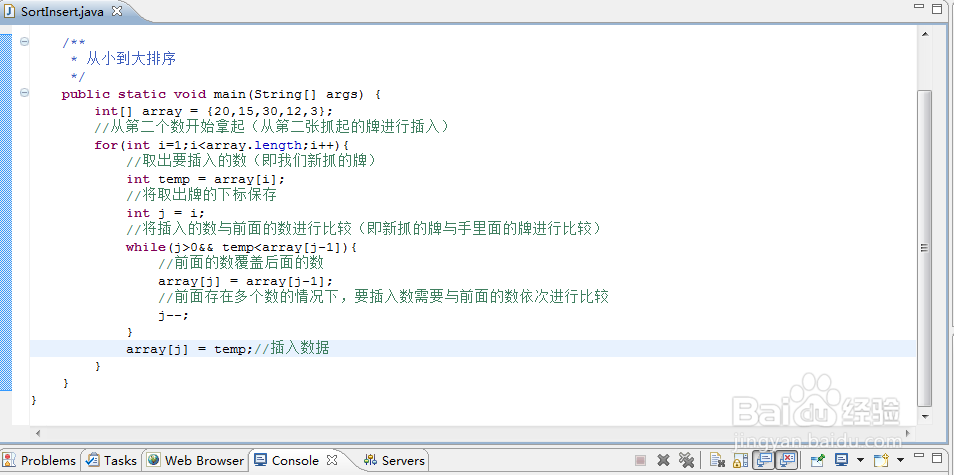Open the Web Browser tab
954x475 pixels.
point(196,460)
